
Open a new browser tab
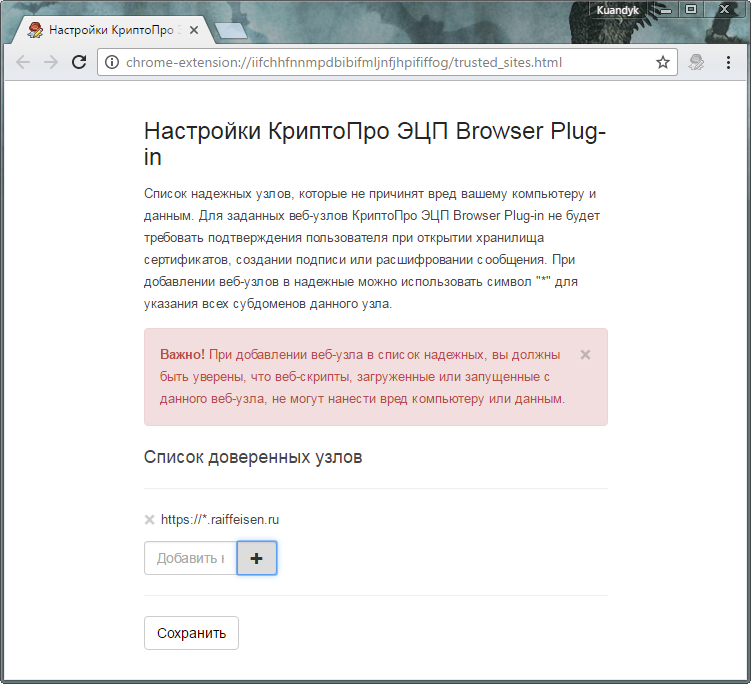click(x=231, y=31)
